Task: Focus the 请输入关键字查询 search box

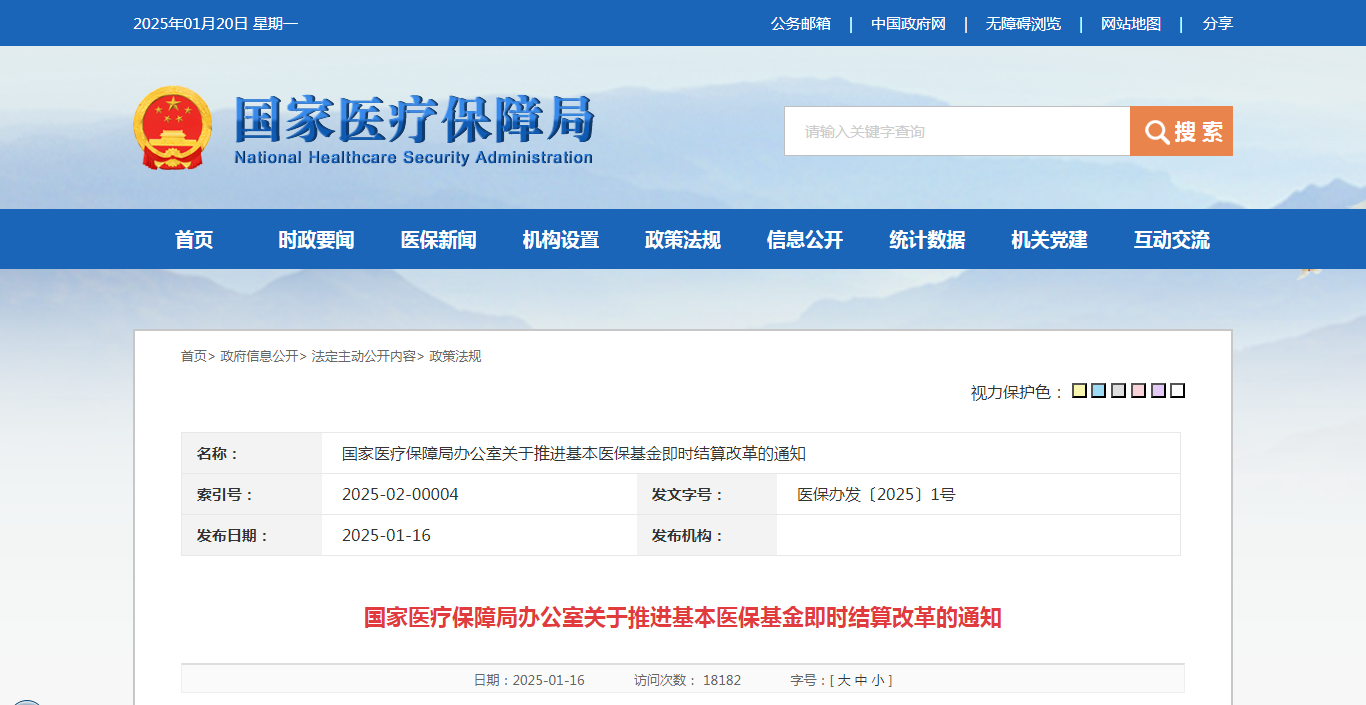Action: [957, 131]
